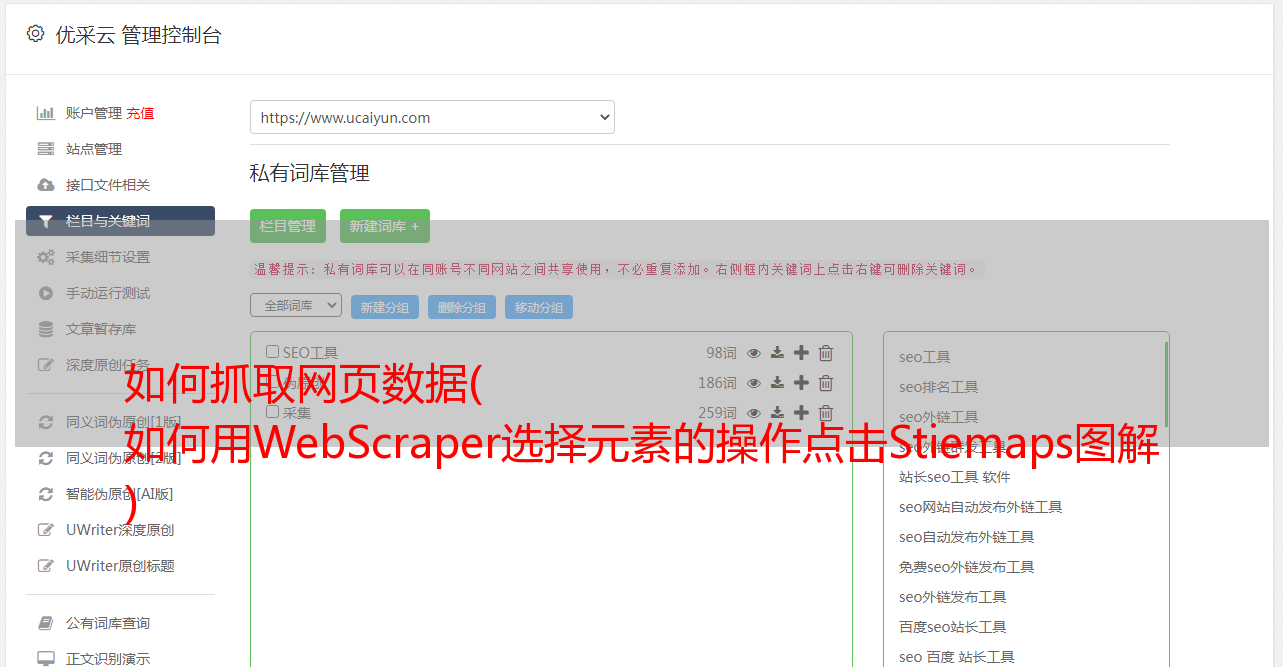Open 文章暂存库 in the sidebar
Viewport: 1283px width, 667px height.
point(101,329)
